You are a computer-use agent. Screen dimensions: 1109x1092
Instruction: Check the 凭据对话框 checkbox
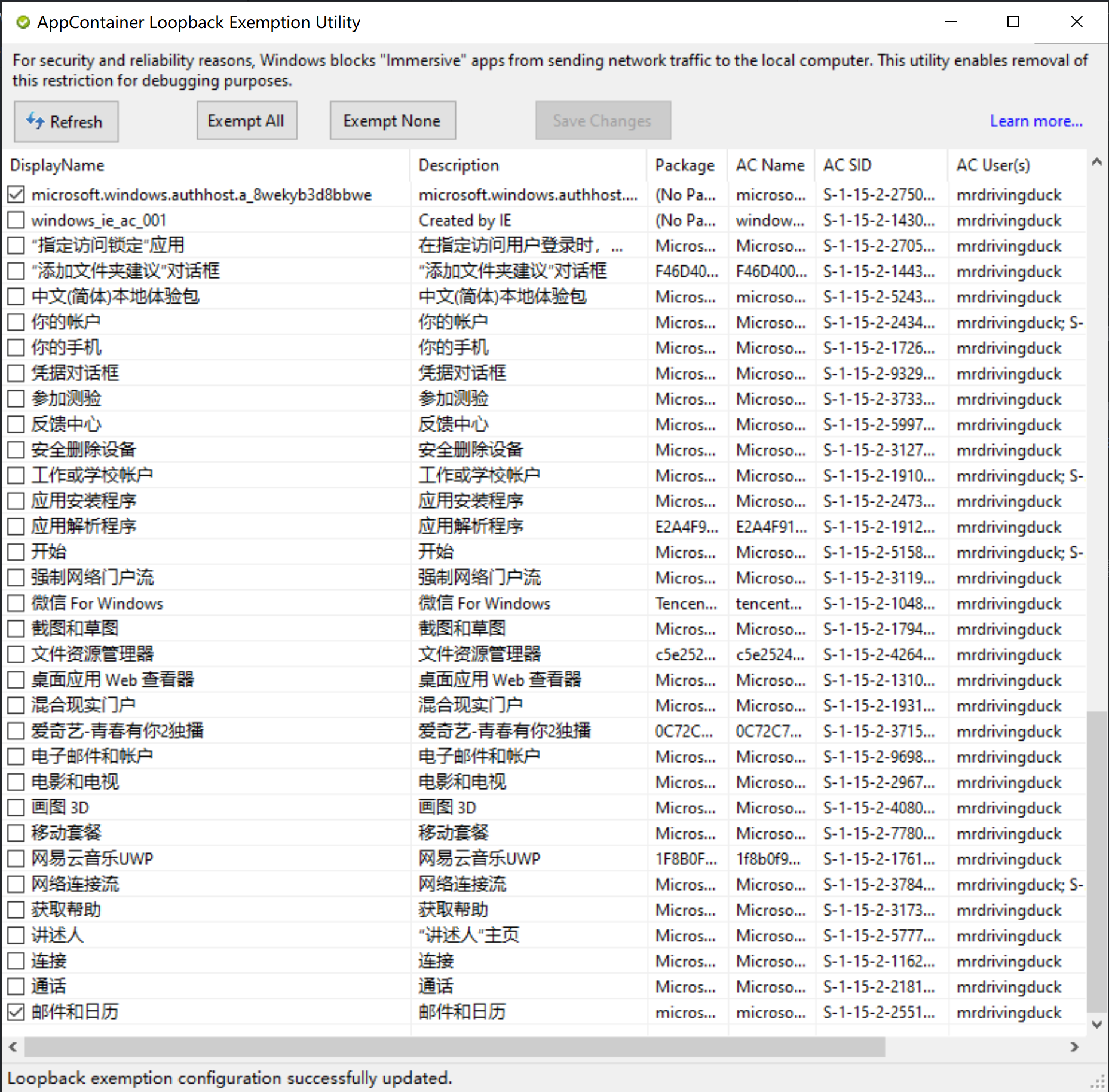tap(16, 374)
